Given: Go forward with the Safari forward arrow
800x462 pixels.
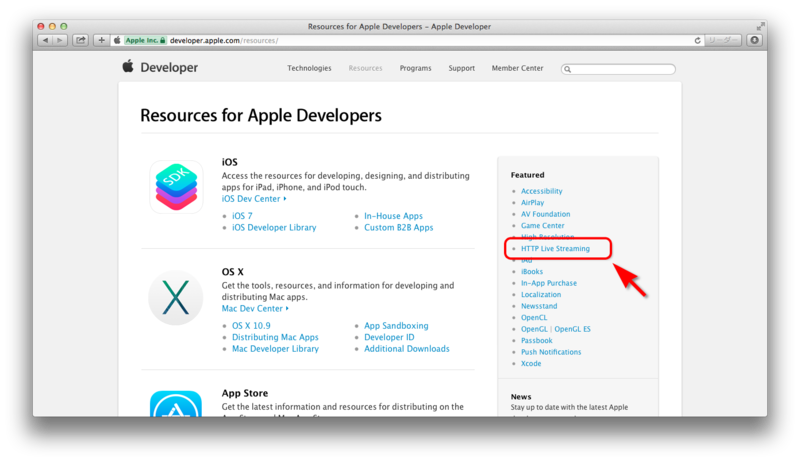Looking at the screenshot, I should tap(60, 40).
